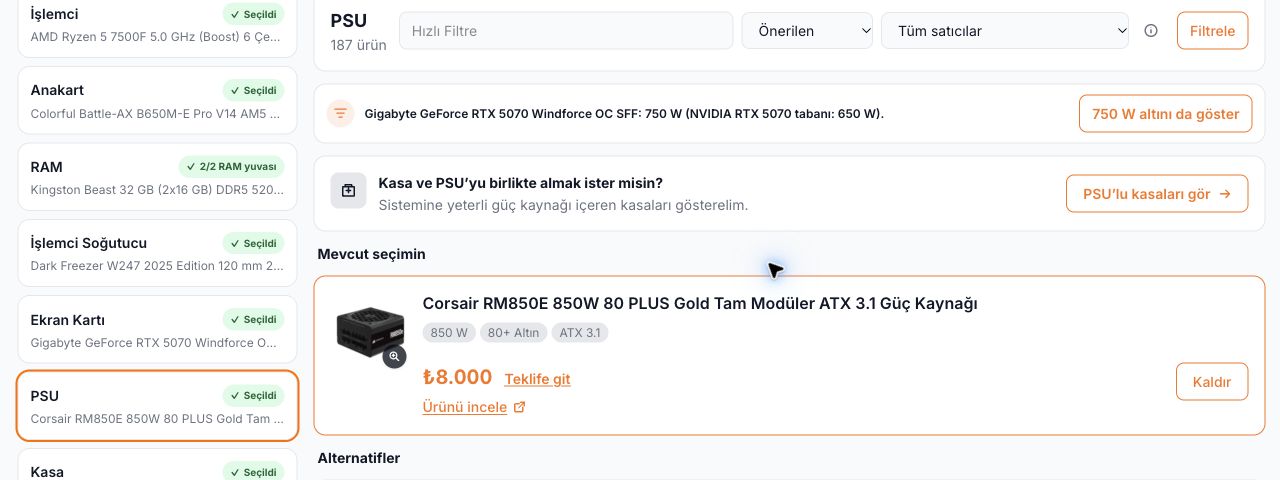The image size is (1280, 480).
Task: Open the 'Önerilen' sort dropdown
Action: pyautogui.click(x=807, y=31)
